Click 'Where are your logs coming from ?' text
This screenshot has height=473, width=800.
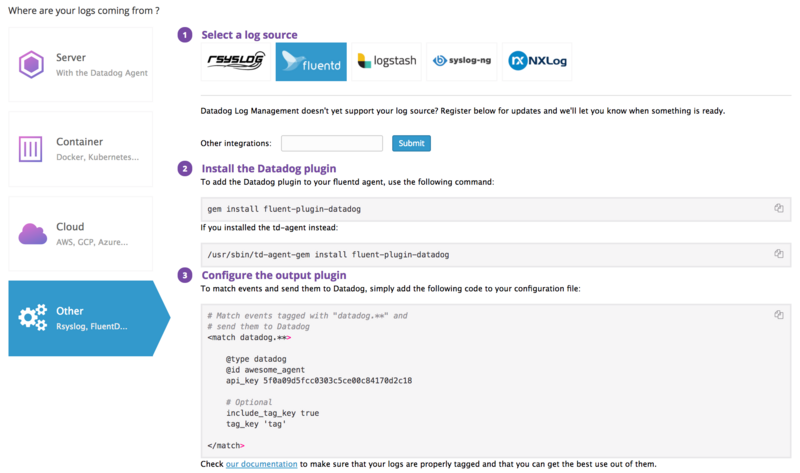pos(84,10)
